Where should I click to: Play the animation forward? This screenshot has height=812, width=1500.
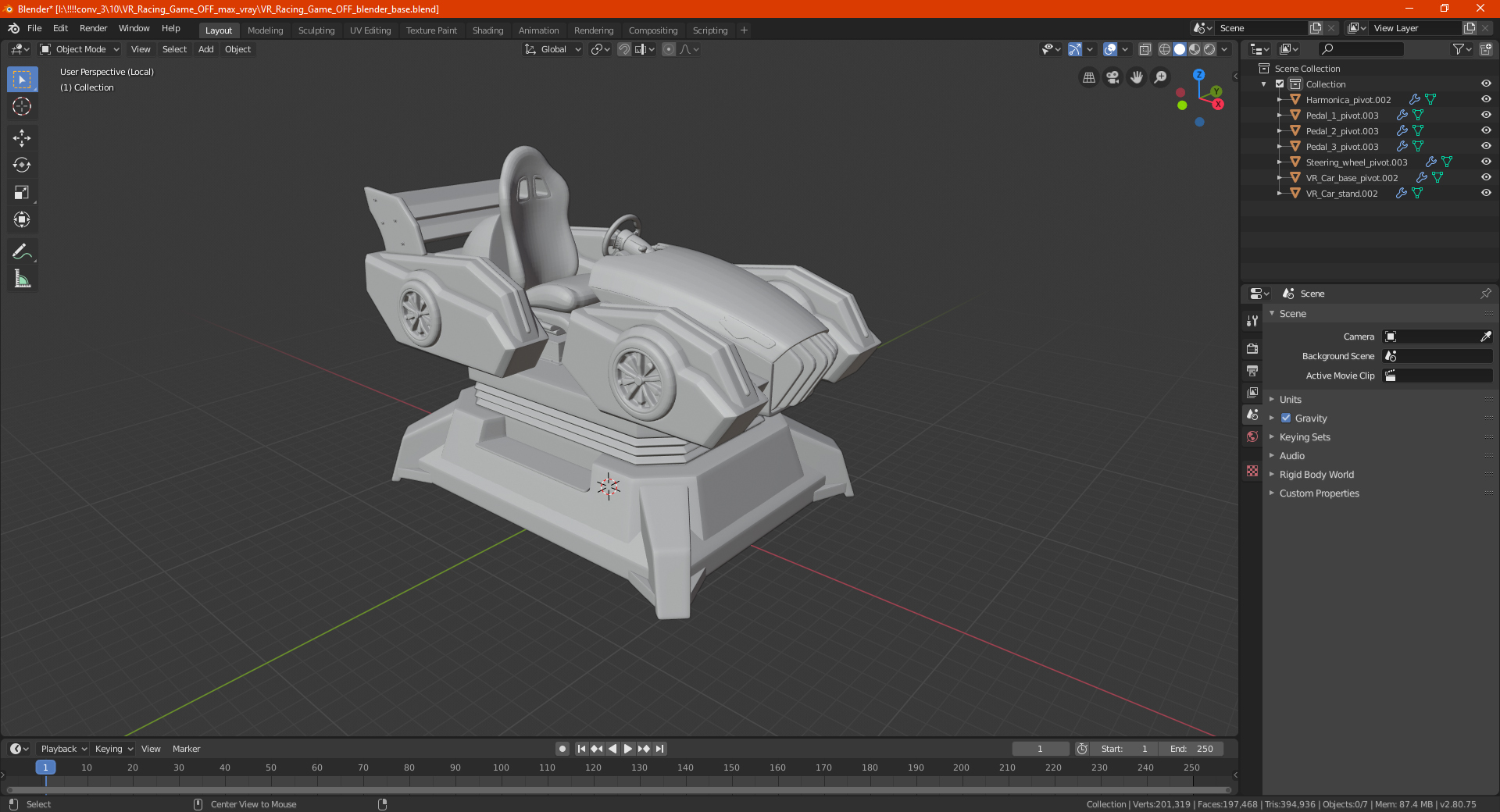tap(628, 749)
